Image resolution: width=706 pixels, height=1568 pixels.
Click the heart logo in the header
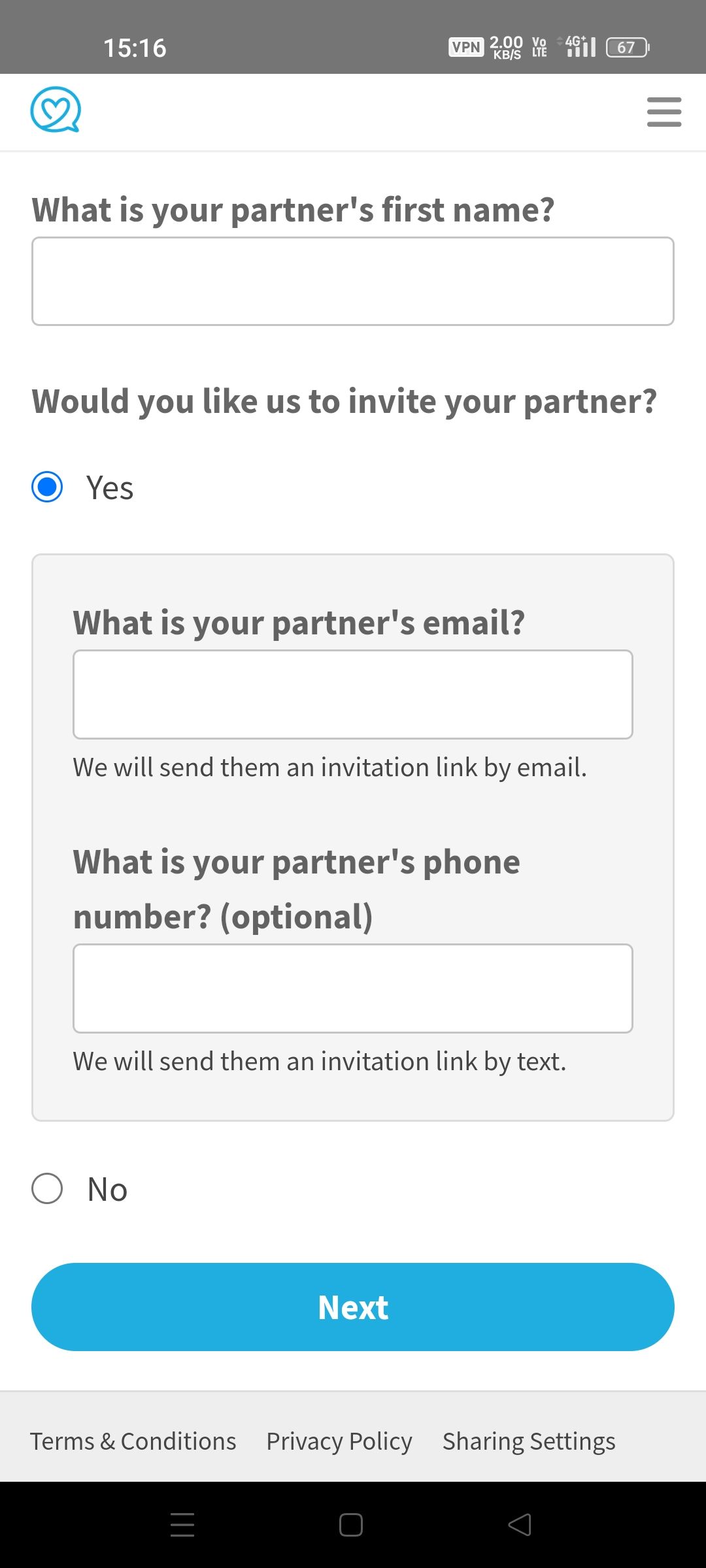click(x=56, y=111)
